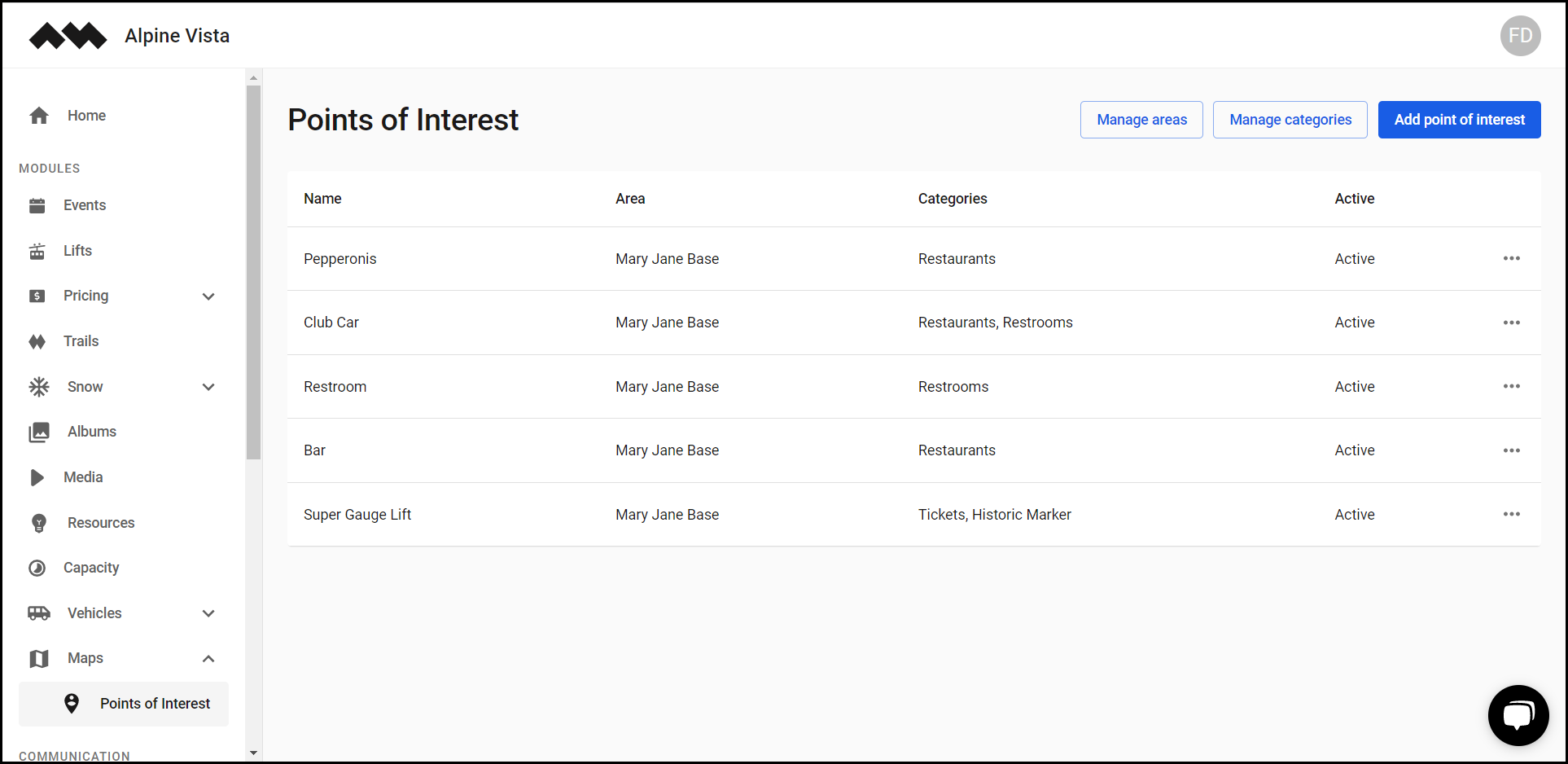Viewport: 1568px width, 764px height.
Task: Open more options for Restroom row
Action: point(1512,386)
